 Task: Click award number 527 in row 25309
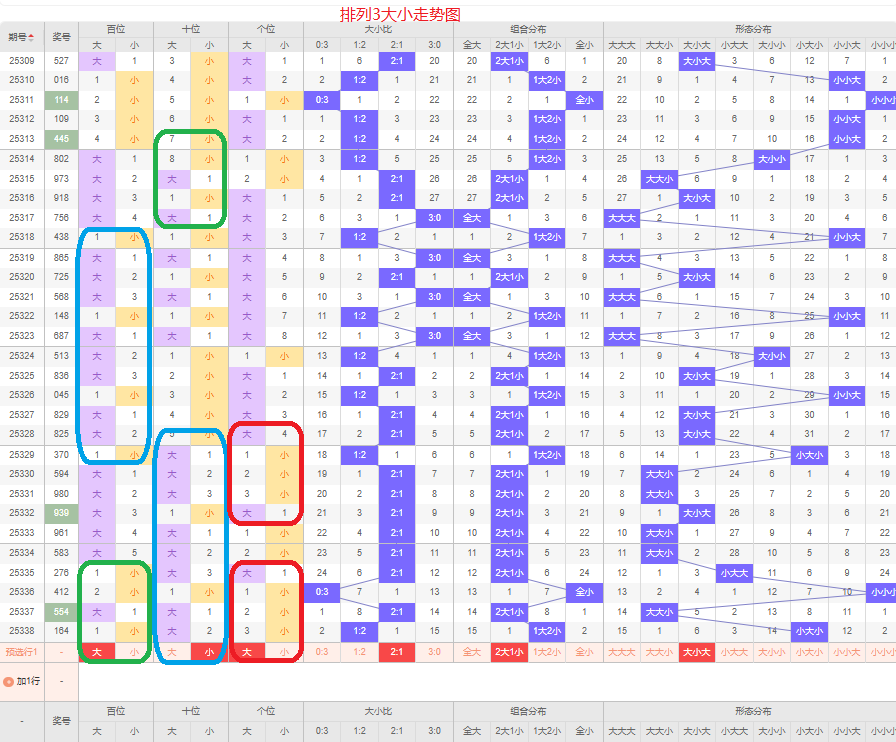61,61
